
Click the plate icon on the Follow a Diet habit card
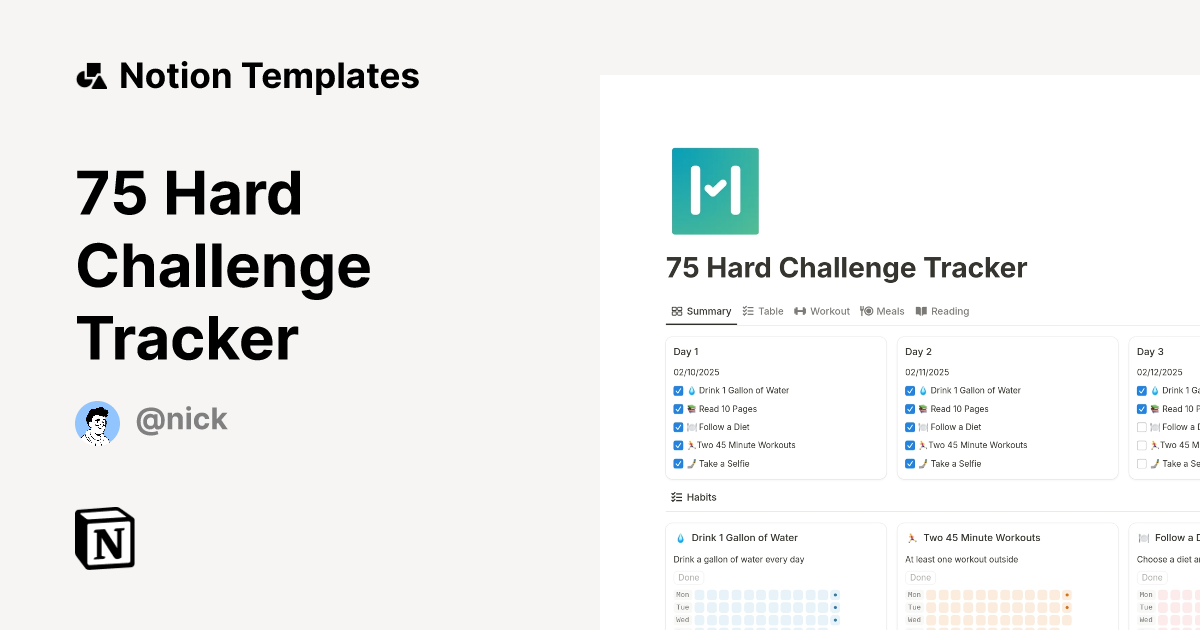1144,538
